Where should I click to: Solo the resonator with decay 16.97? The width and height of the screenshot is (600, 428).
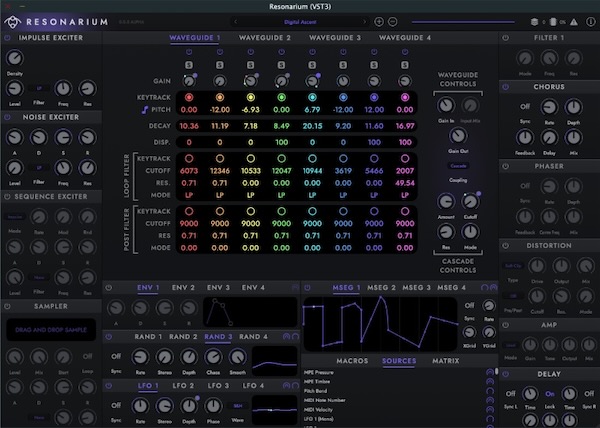pos(405,65)
